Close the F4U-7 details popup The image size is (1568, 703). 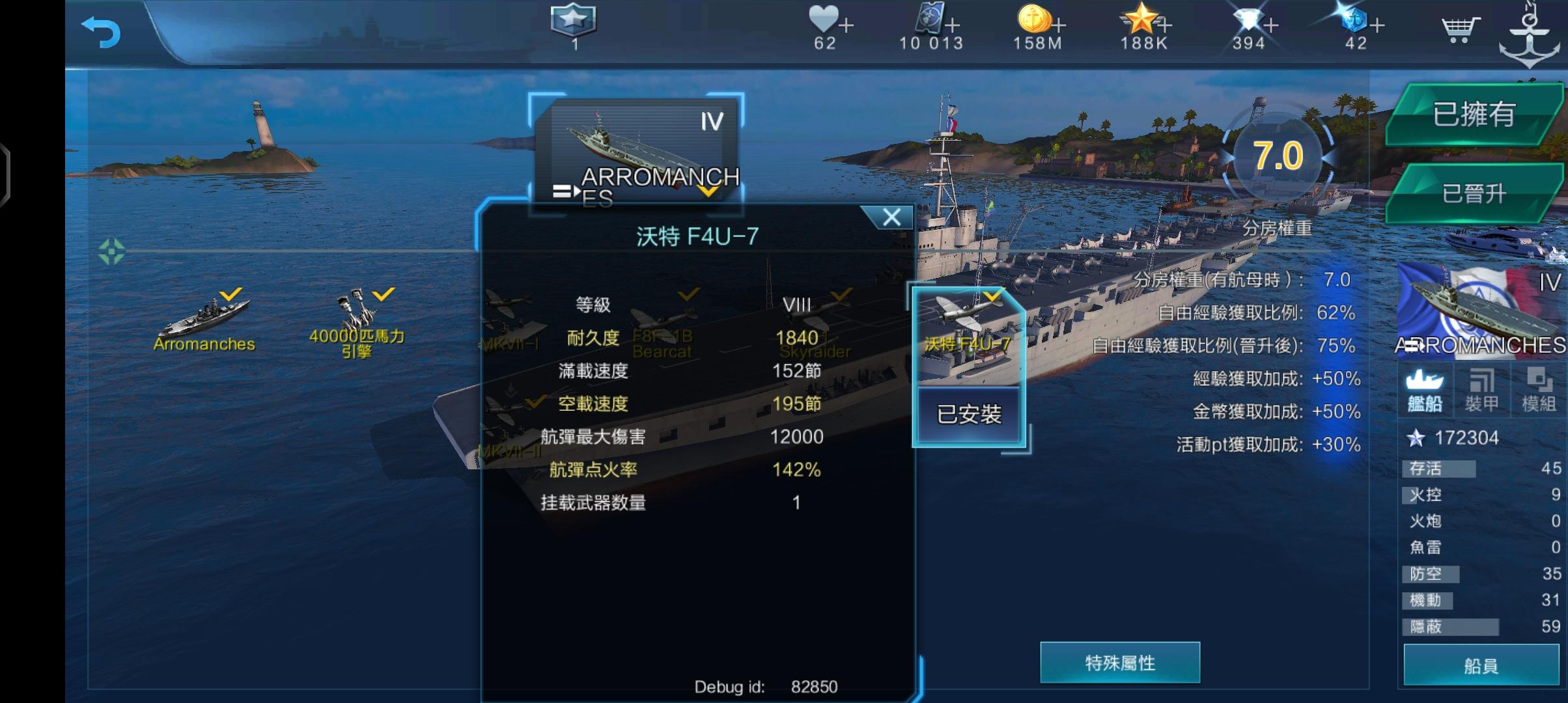(x=891, y=217)
